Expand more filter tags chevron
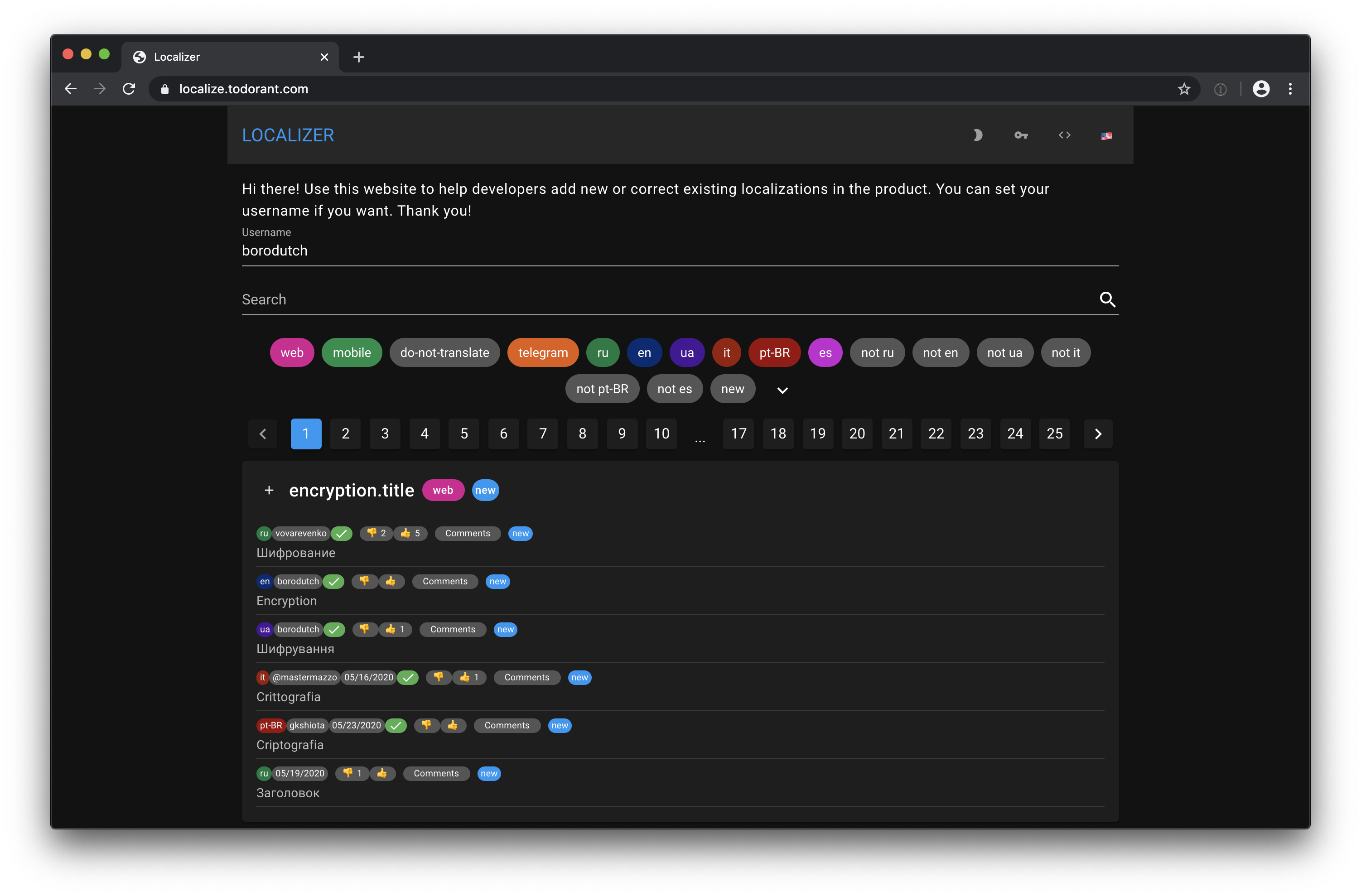 tap(782, 390)
